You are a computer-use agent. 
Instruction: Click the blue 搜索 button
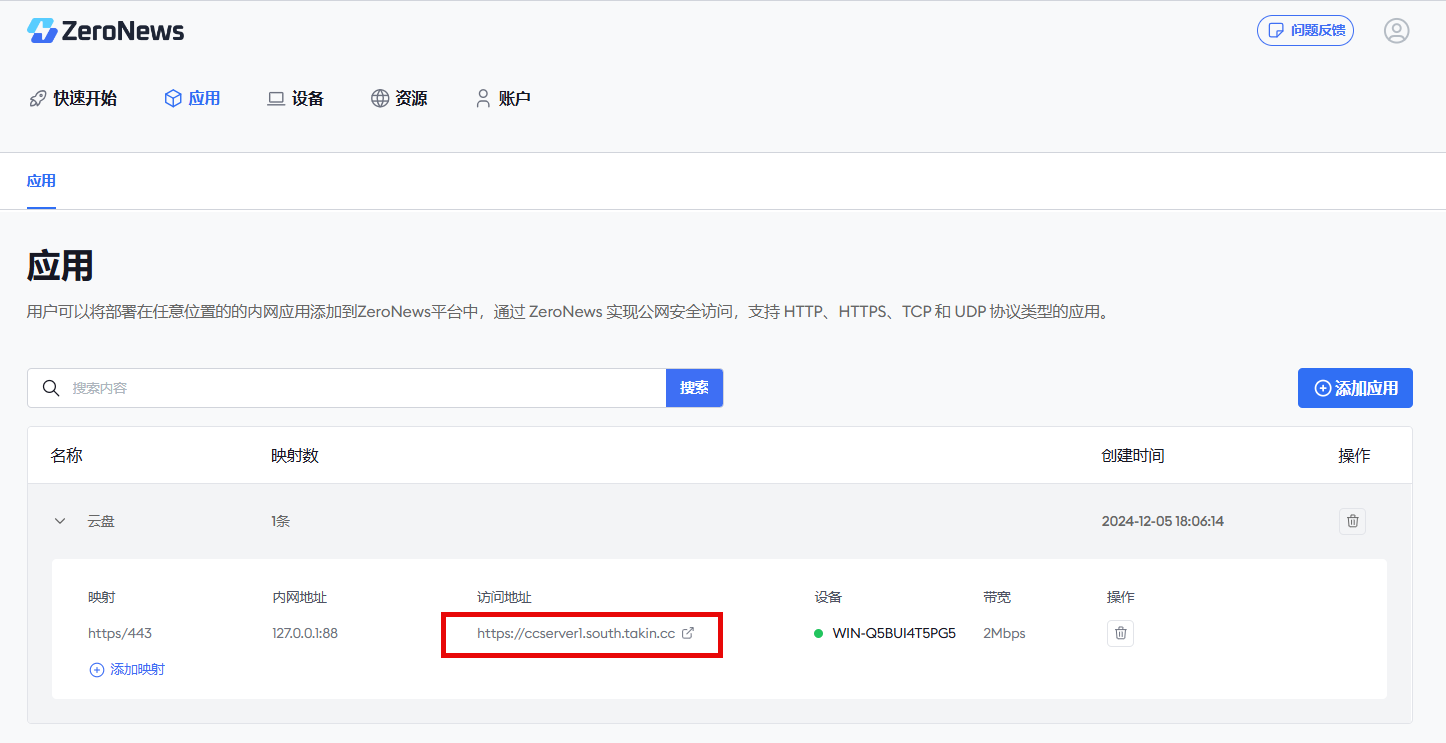[x=694, y=388]
